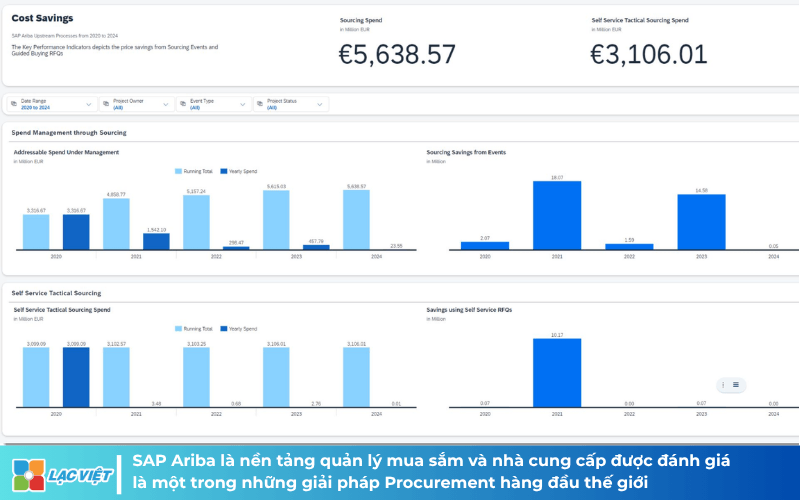Click the Yearly Spend legend label in Self Service chart
The width and height of the screenshot is (800, 500).
[243, 329]
